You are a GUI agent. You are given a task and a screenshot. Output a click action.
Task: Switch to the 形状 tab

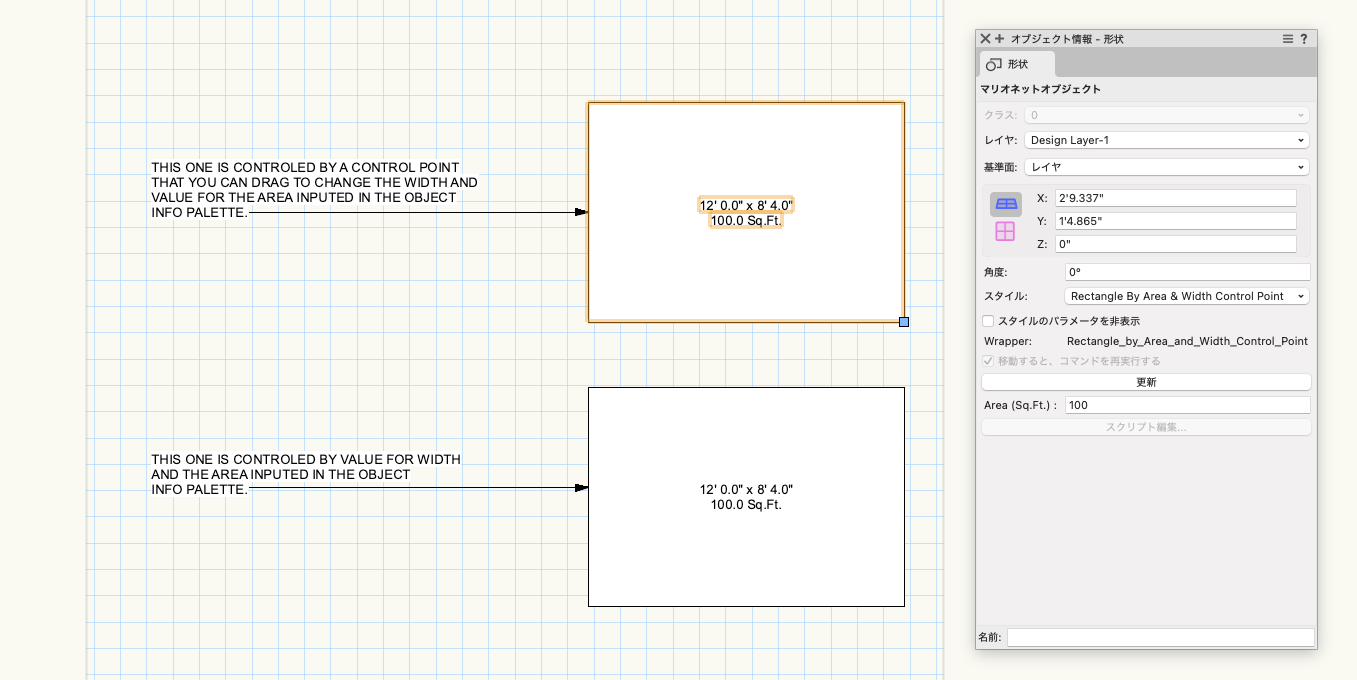point(1008,64)
